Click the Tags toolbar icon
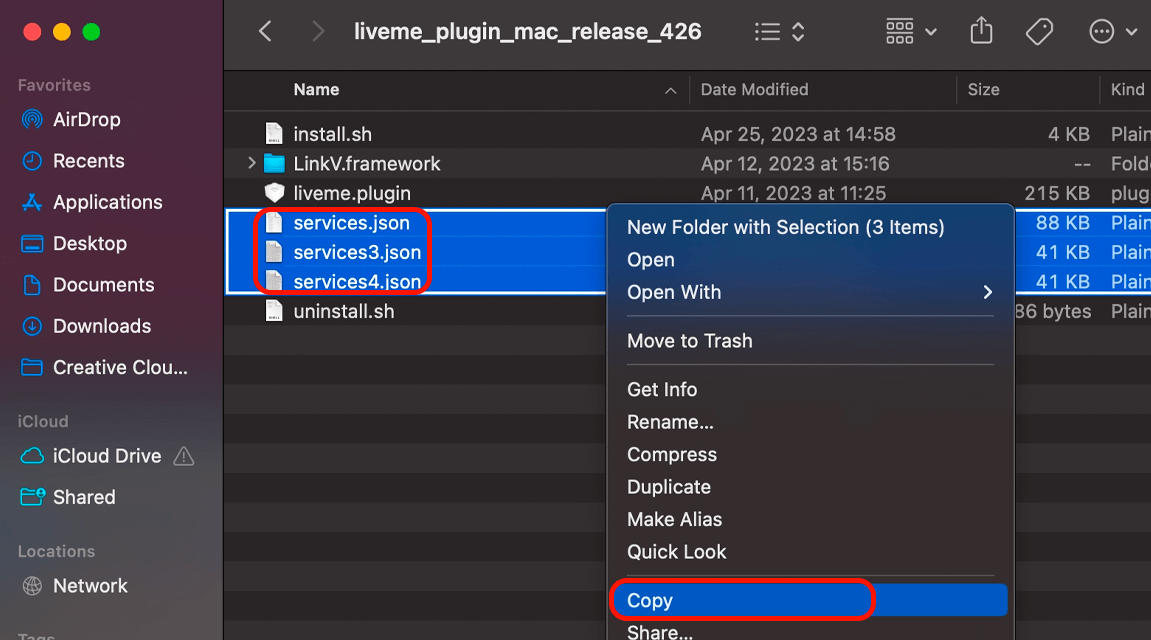 tap(1039, 32)
